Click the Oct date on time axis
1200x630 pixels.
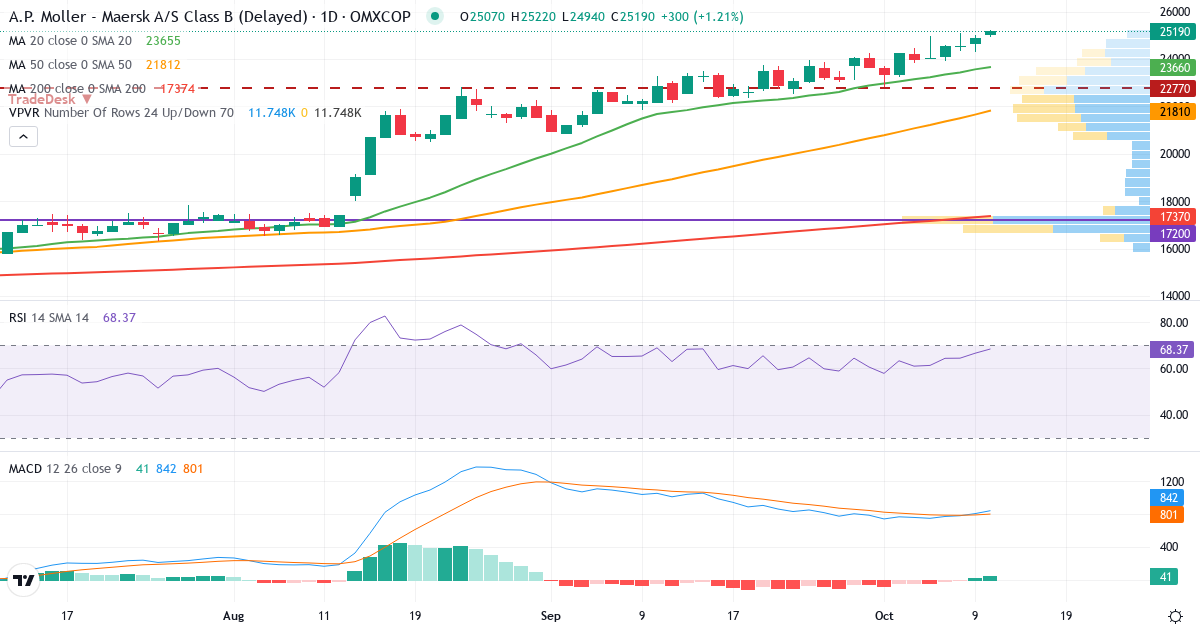(x=884, y=615)
